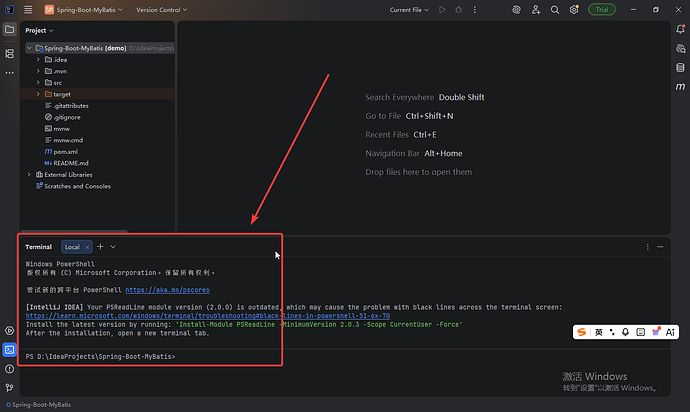Screen dimensions: 690x412
Task: Open the main hamburger menu
Action: click(28, 9)
